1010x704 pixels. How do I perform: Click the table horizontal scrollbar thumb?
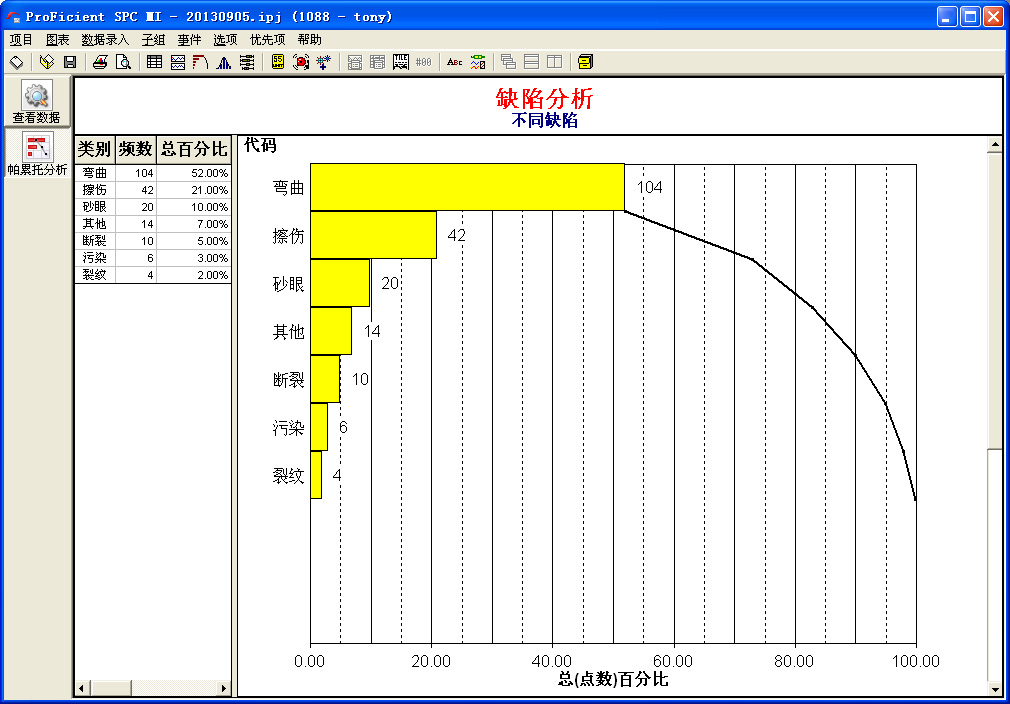(110, 688)
